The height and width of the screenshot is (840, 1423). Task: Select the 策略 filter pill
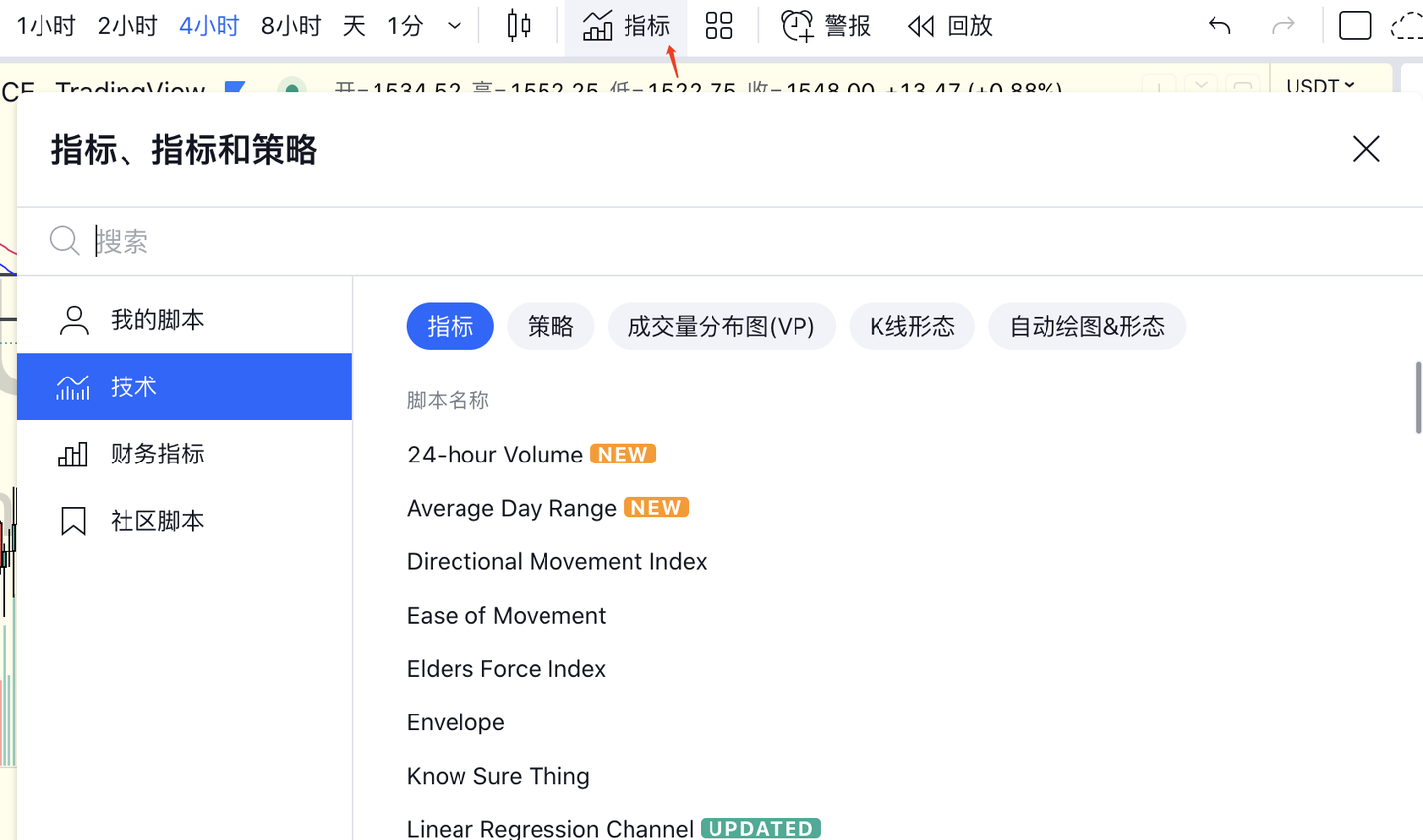[x=550, y=326]
